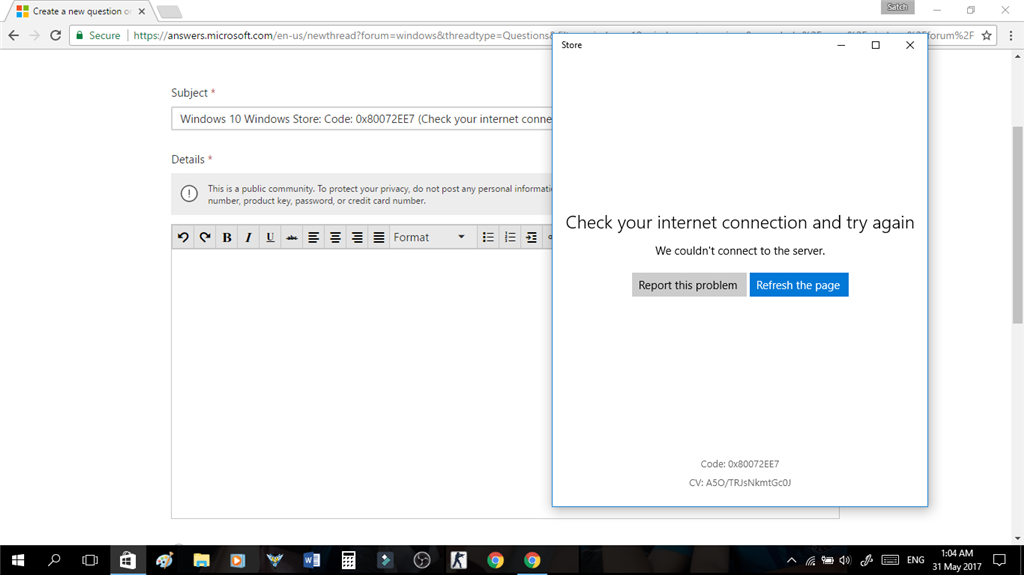Viewport: 1024px width, 575px height.
Task: Open Microsoft Word from the taskbar
Action: (312, 560)
